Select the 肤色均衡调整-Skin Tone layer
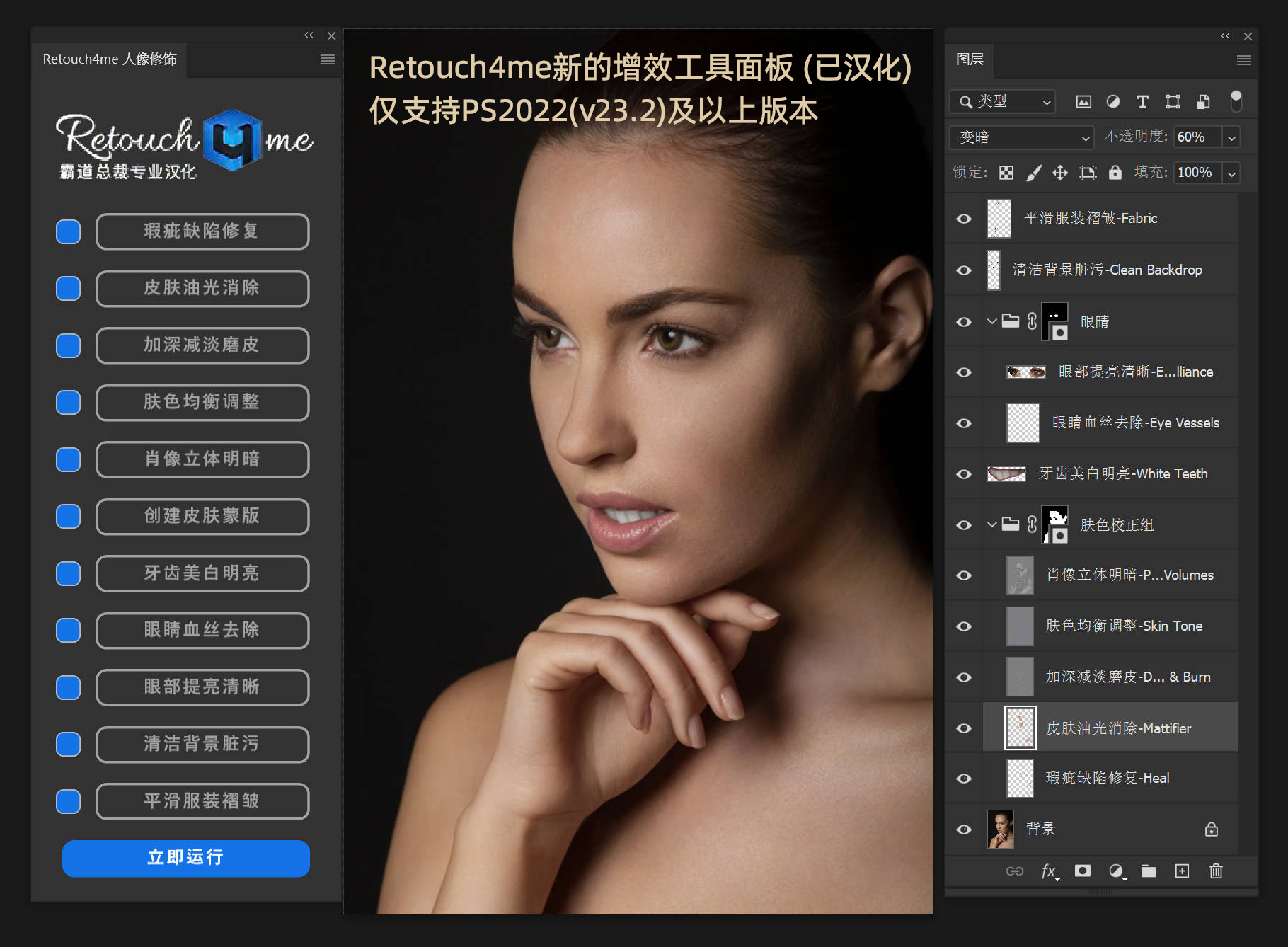The image size is (1288, 947). tap(1110, 626)
